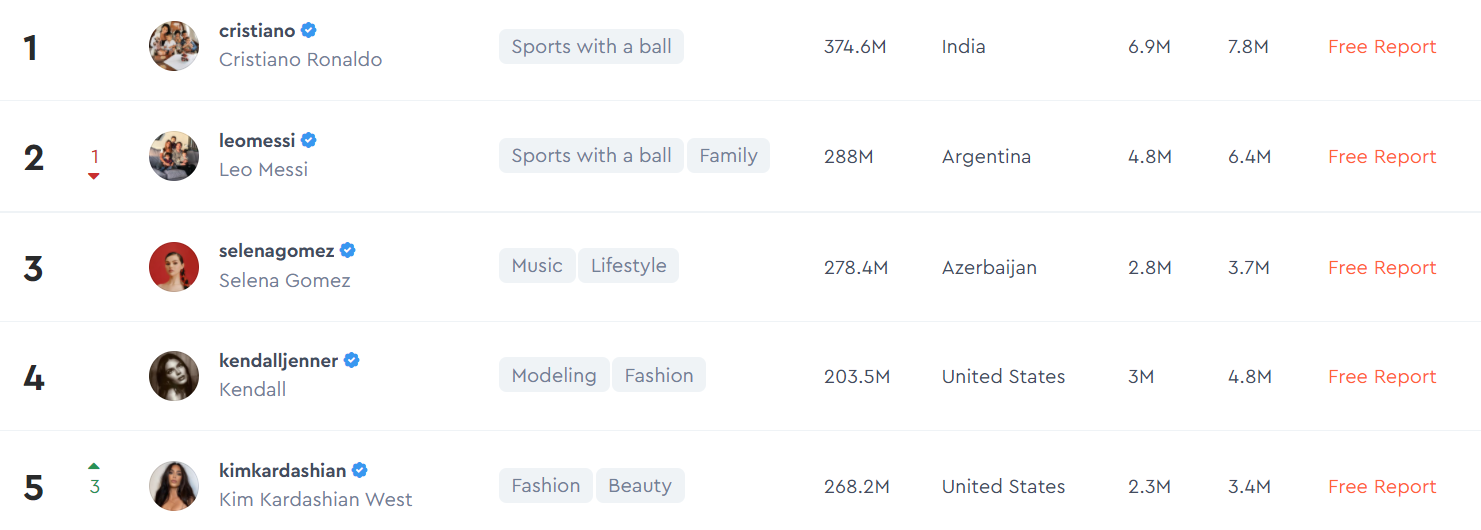Get Free Report for Selena Gomez
The height and width of the screenshot is (530, 1481).
(x=1382, y=268)
